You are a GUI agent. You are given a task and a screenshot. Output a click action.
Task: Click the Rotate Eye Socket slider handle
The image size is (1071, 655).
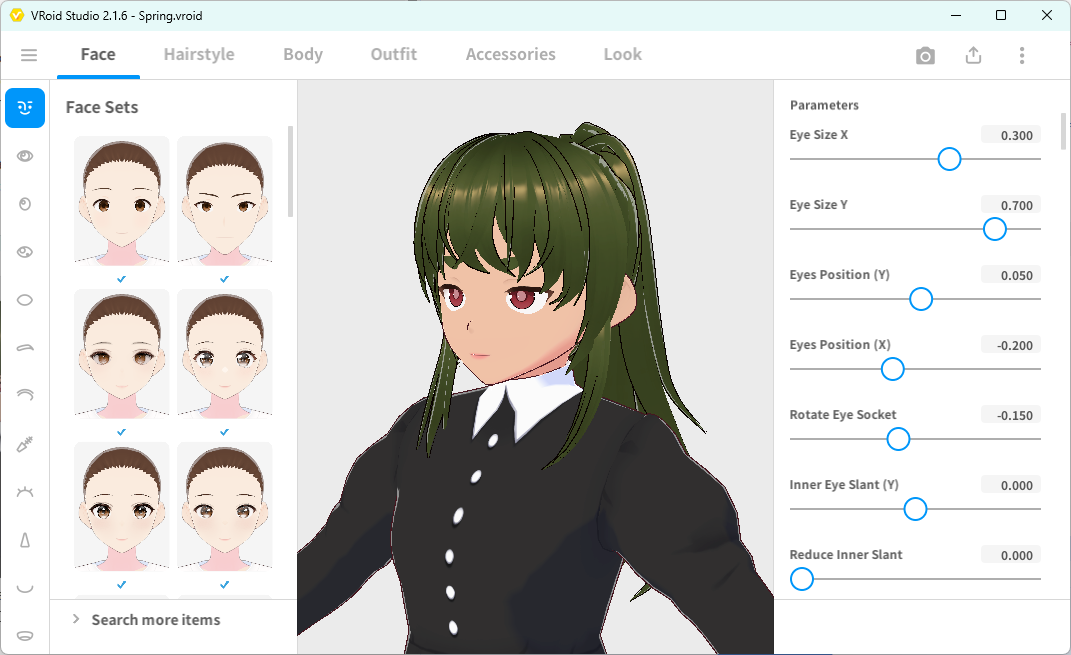point(898,439)
